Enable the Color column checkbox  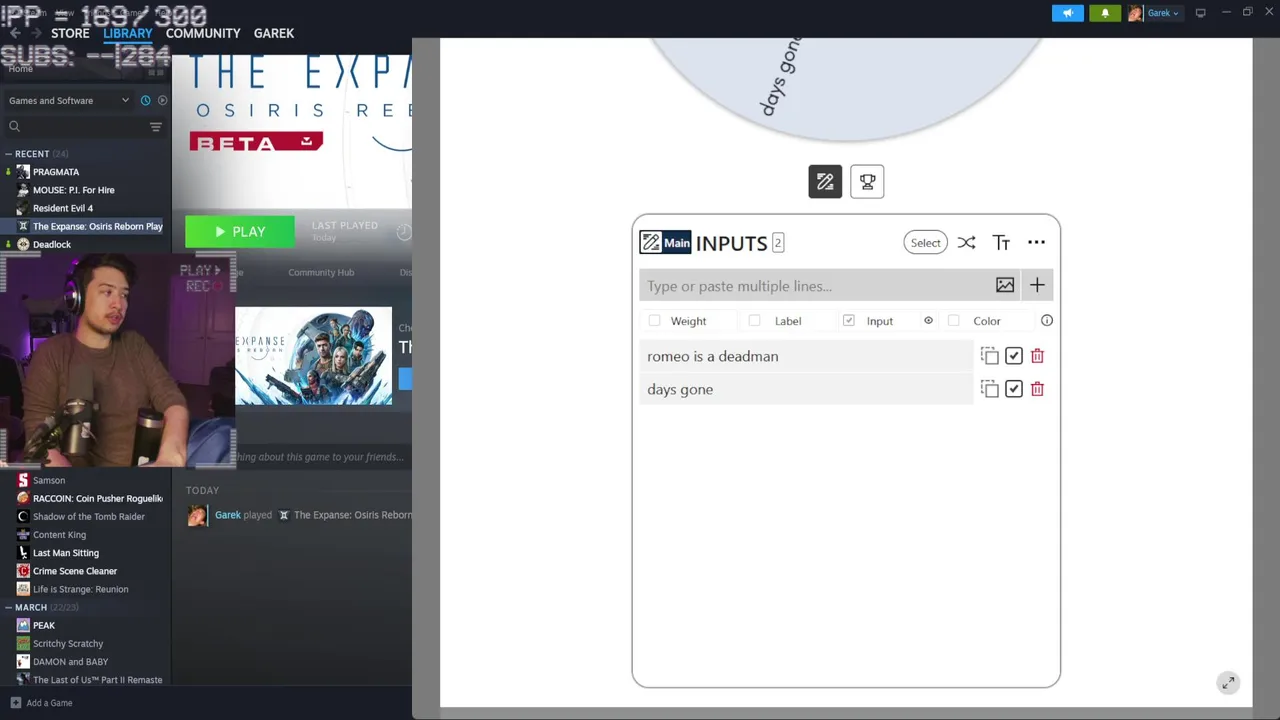(953, 321)
